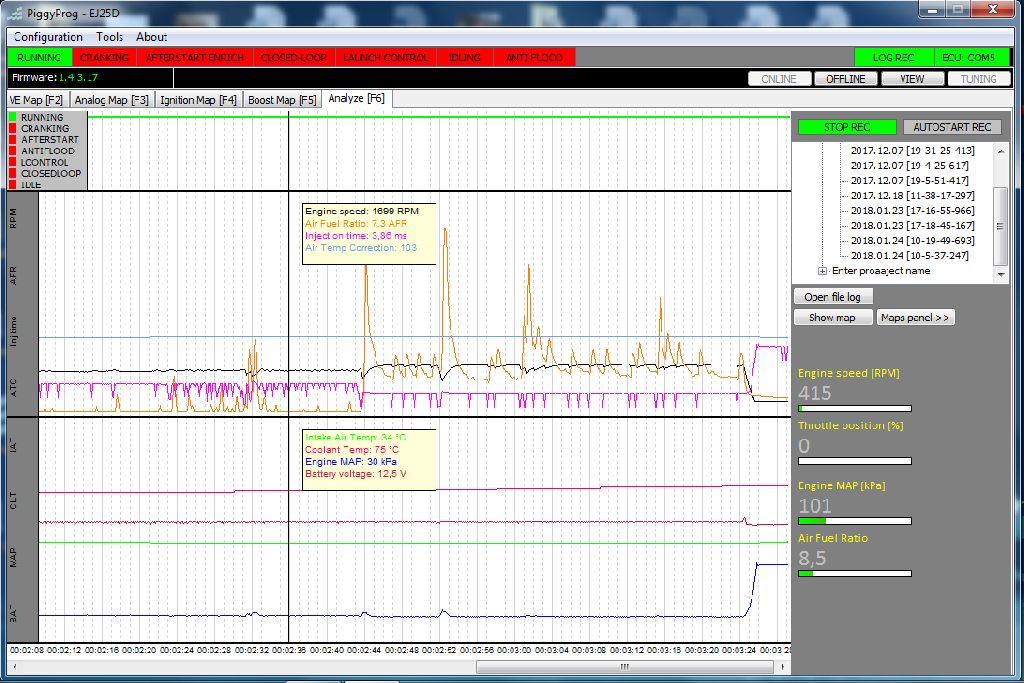Image resolution: width=1024 pixels, height=683 pixels.
Task: Toggle STOP REC recording button
Action: click(x=847, y=127)
